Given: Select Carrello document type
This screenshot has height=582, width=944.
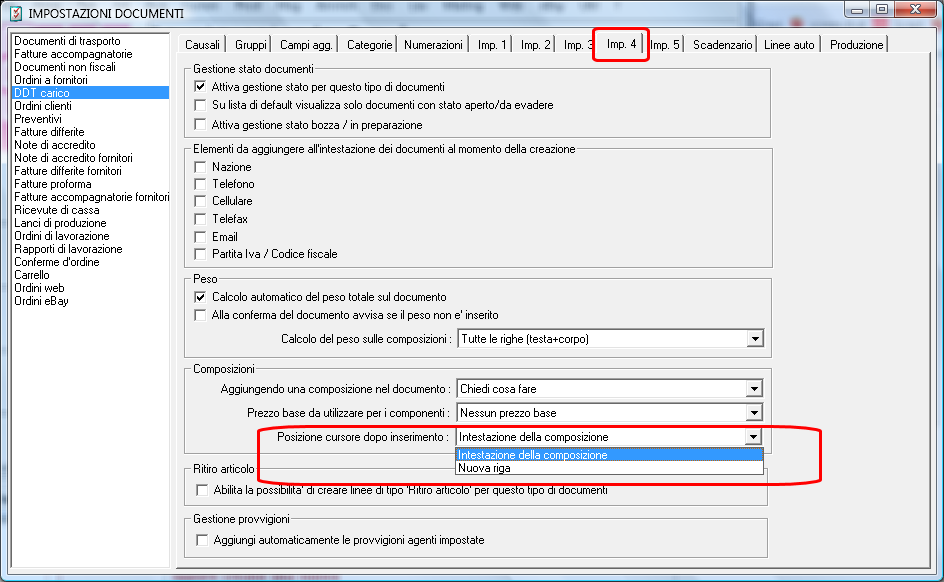Looking at the screenshot, I should click(90, 275).
